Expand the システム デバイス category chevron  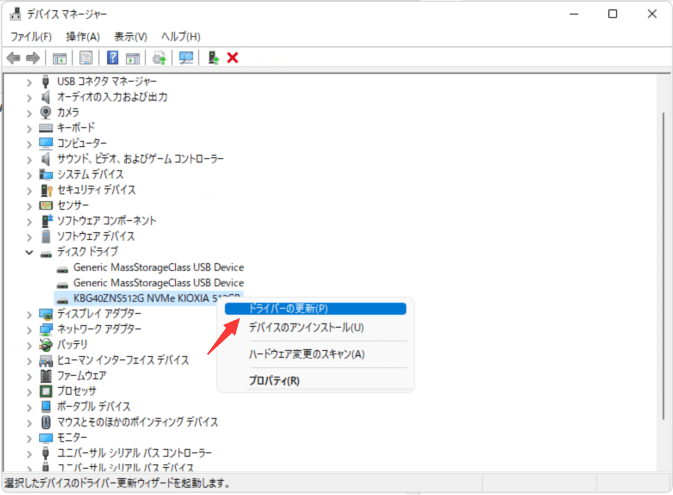tap(29, 175)
